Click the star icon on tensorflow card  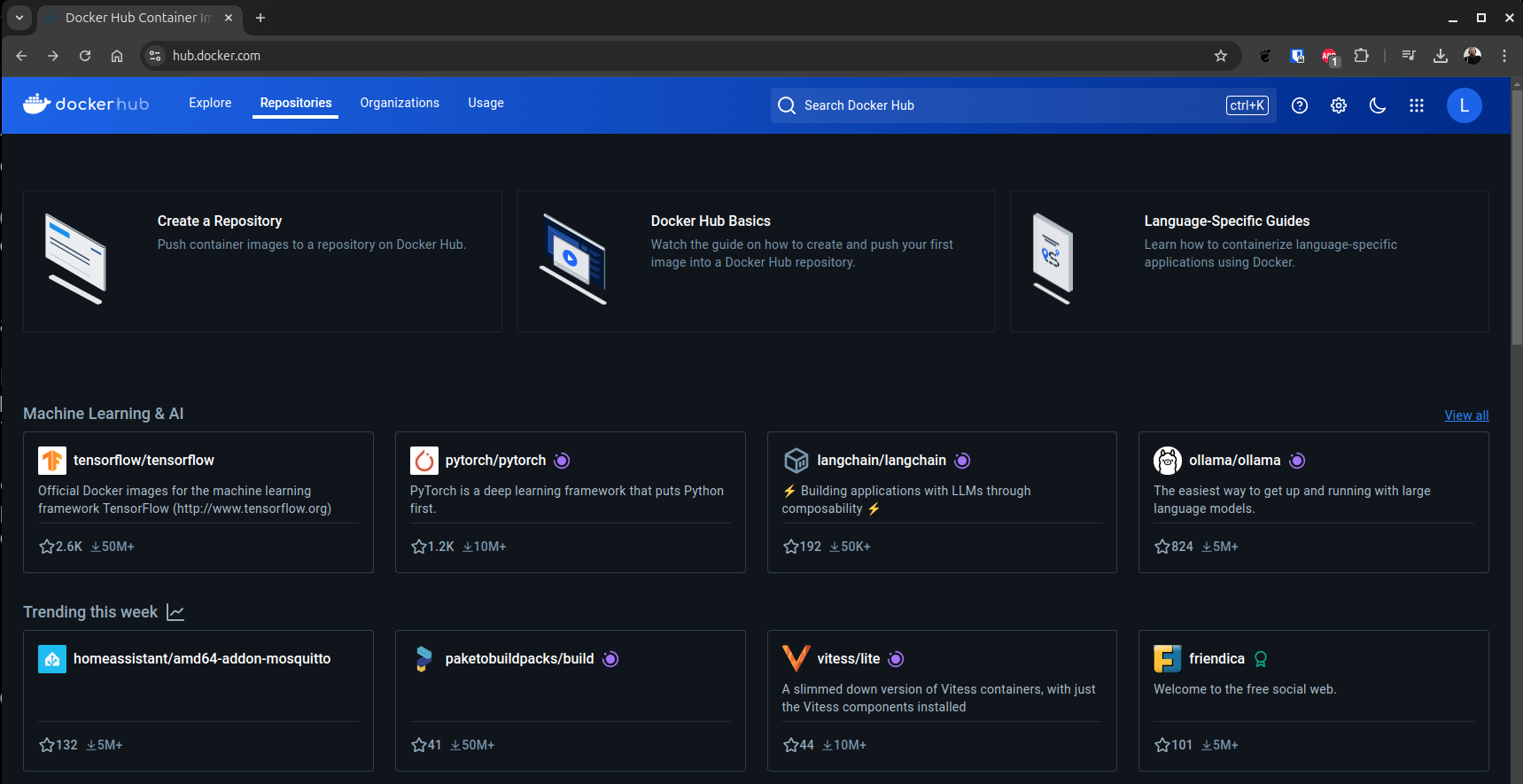(47, 547)
